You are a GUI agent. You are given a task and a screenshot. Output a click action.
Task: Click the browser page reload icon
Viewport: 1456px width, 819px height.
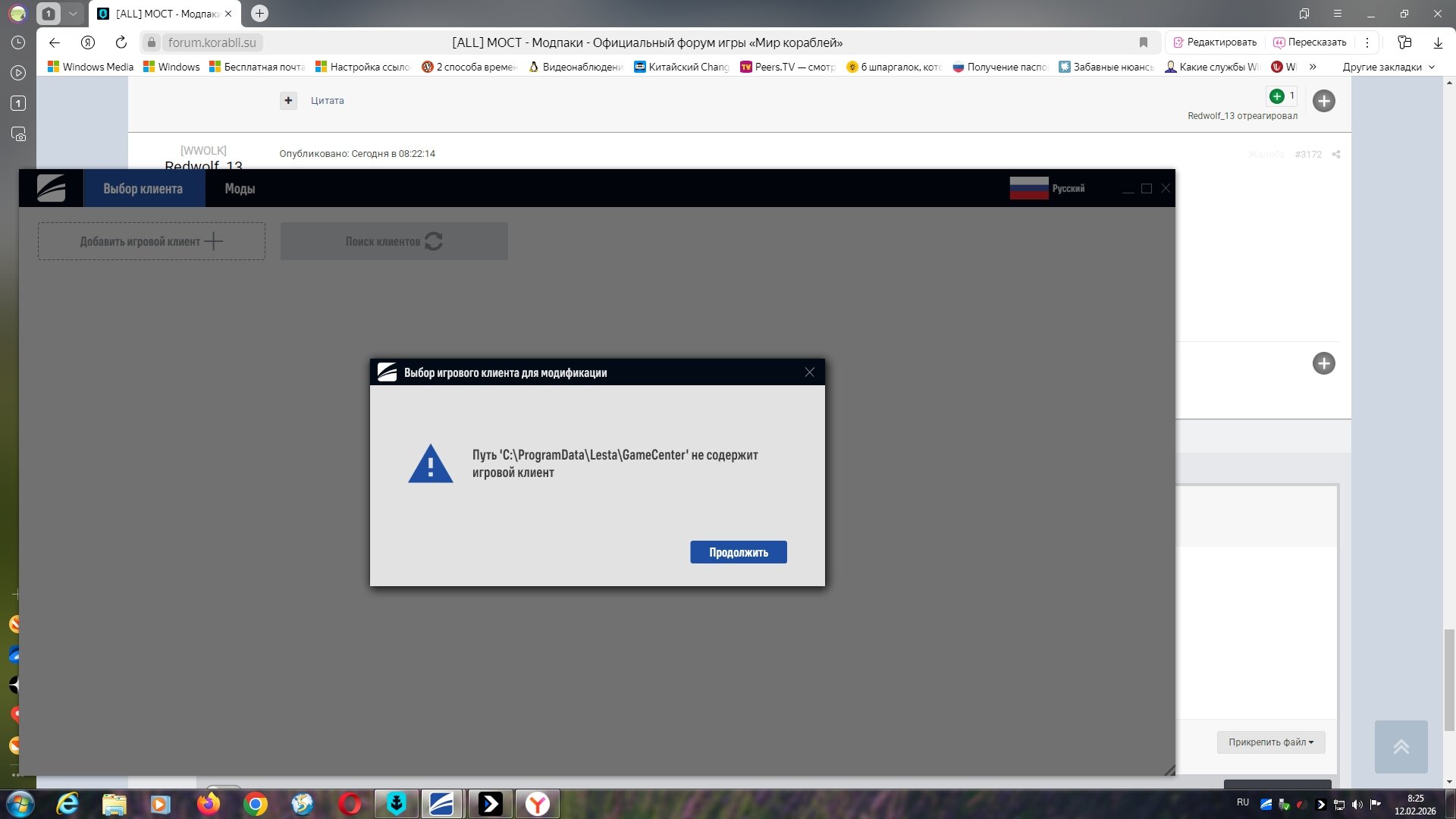tap(121, 42)
